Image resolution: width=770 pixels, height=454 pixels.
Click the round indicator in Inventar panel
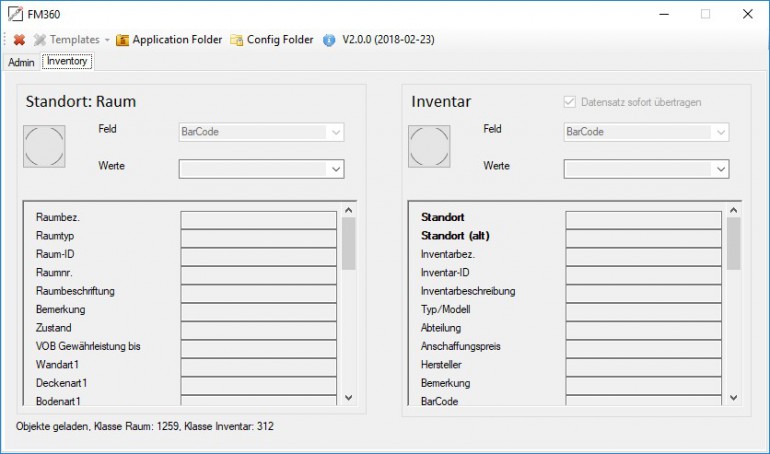[x=429, y=147]
